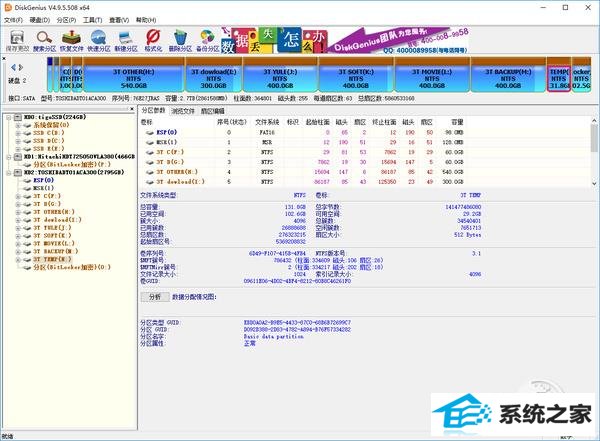Start the 快速分区 quick partition tool
This screenshot has height=441, width=600.
point(99,41)
